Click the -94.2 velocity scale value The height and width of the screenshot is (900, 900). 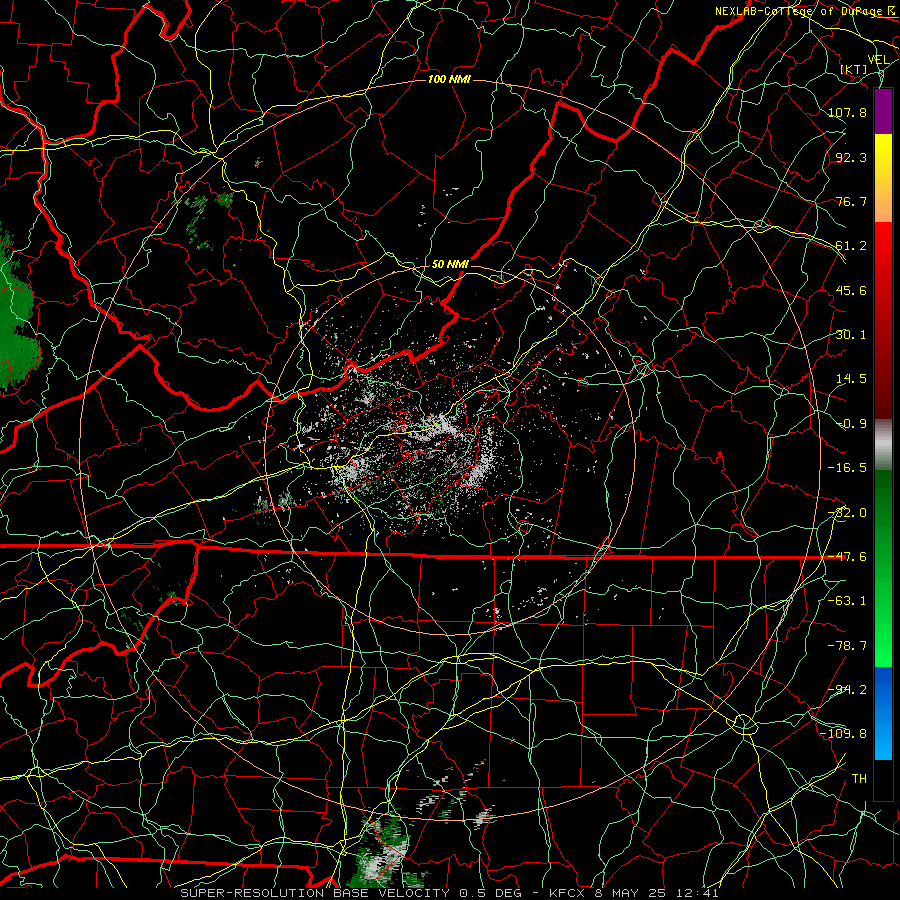[x=847, y=690]
